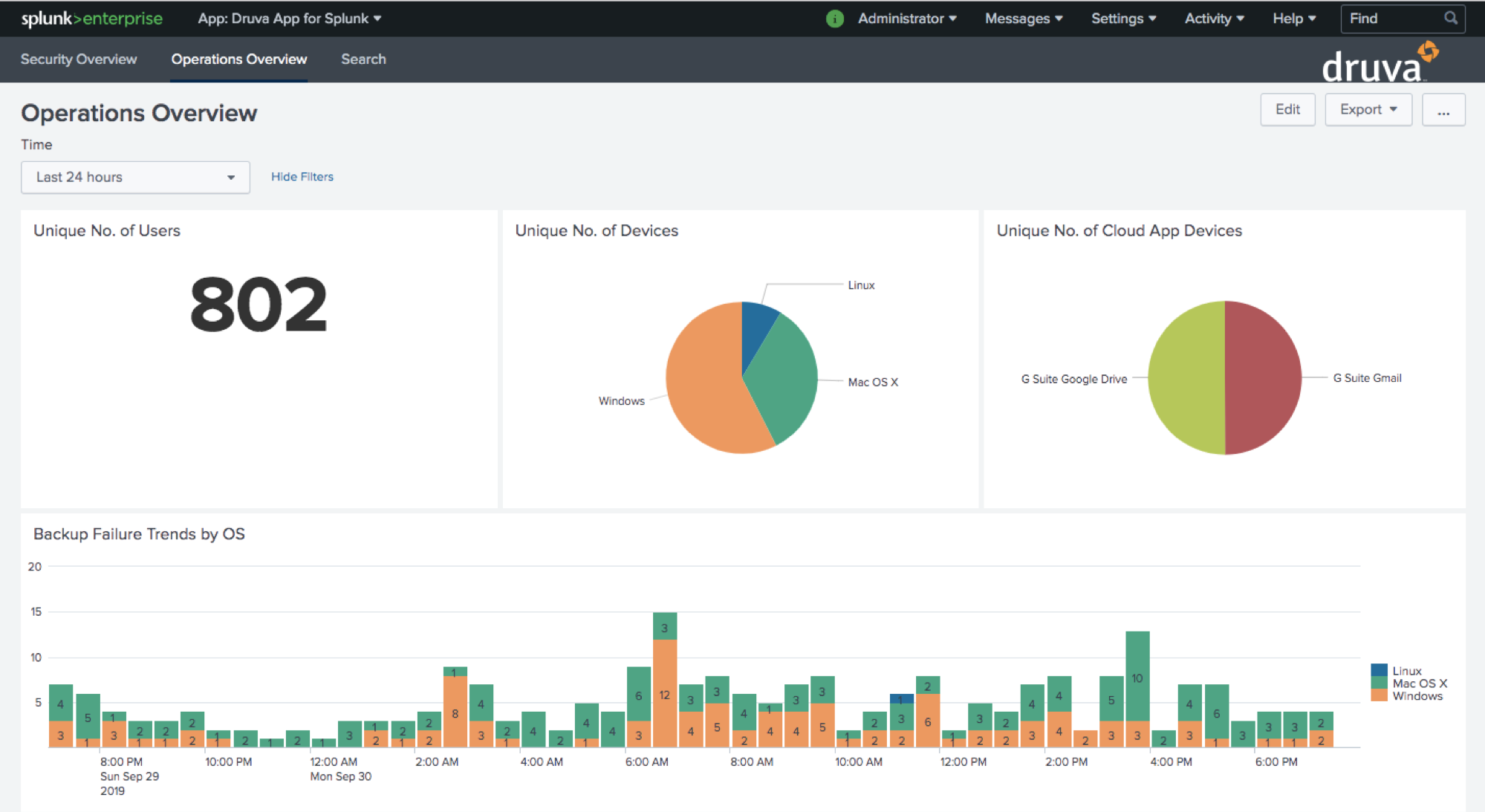1485x812 pixels.
Task: Click the Linux label in devices pie chart
Action: [861, 285]
